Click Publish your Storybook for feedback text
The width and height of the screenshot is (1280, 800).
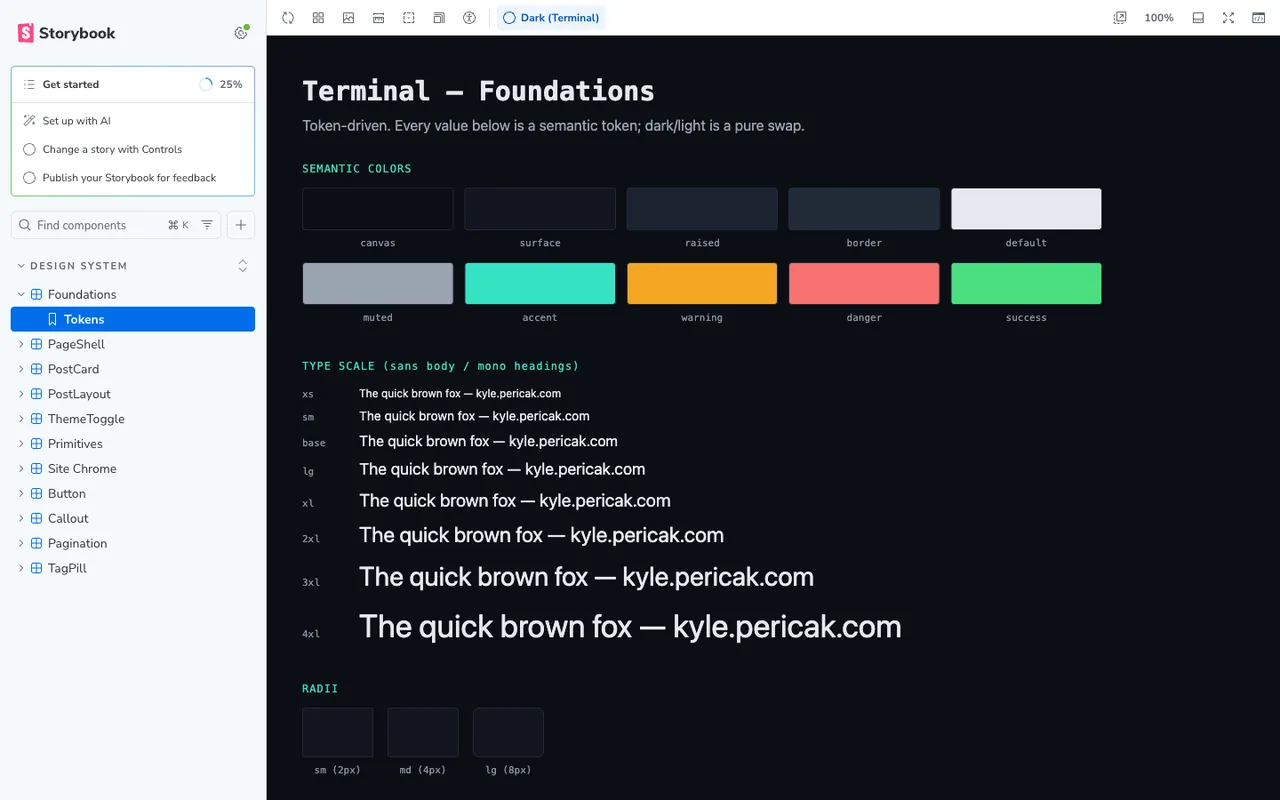[x=129, y=178]
